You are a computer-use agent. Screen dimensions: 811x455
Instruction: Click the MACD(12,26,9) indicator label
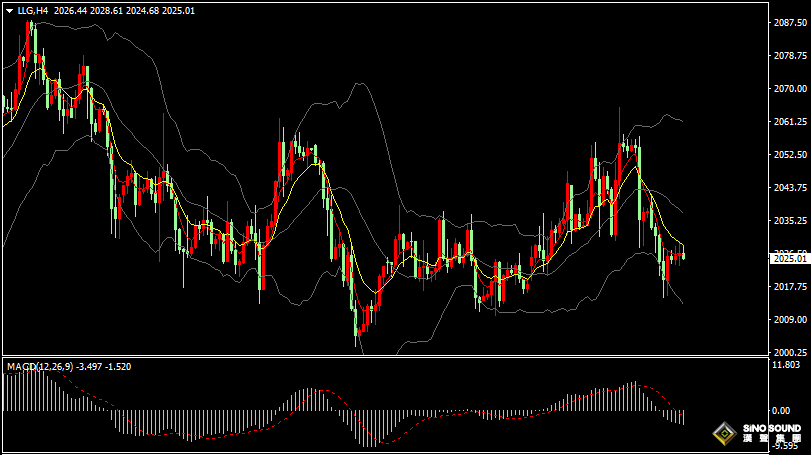tap(39, 367)
